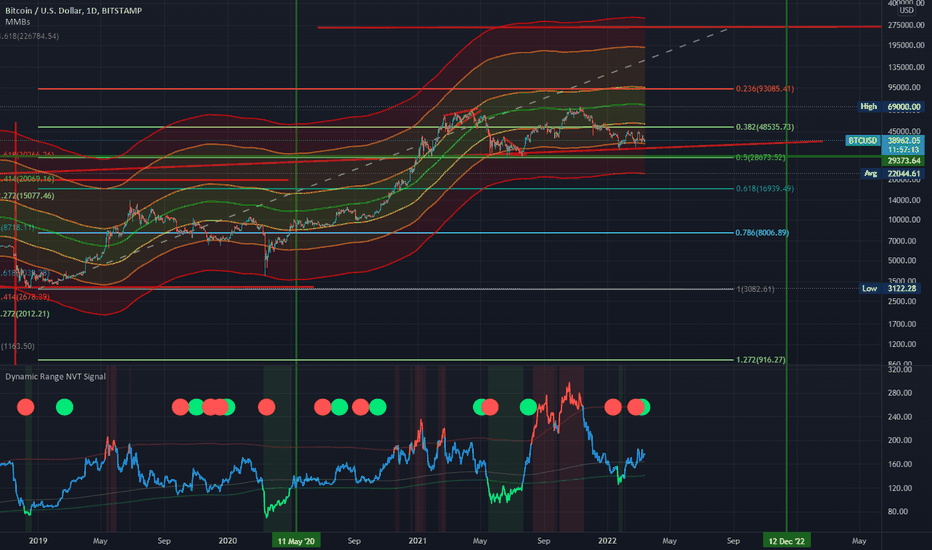Select the BTCUSD 38962.05 last price label

(884, 141)
